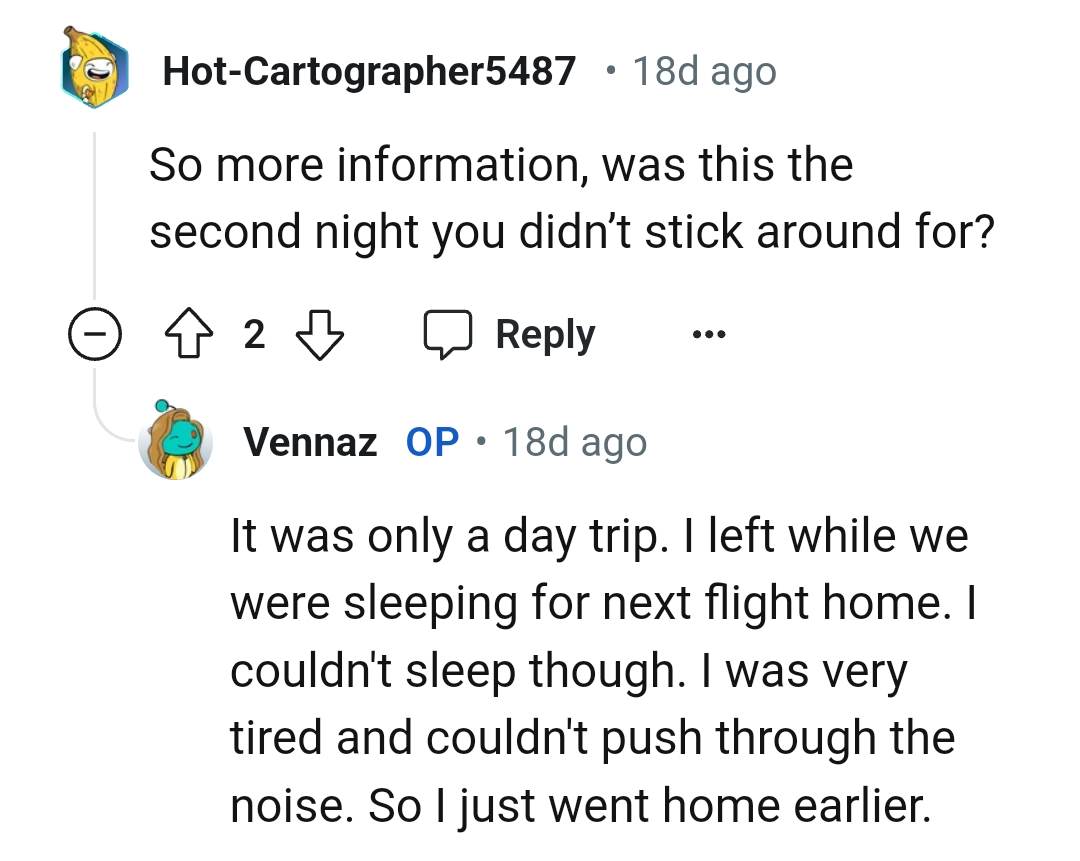Click the OP badge next to Vennaz
1080x861 pixels.
431,441
